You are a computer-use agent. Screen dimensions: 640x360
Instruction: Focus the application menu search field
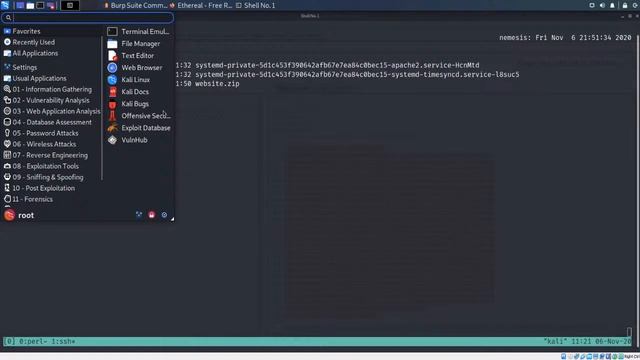pyautogui.click(x=88, y=18)
